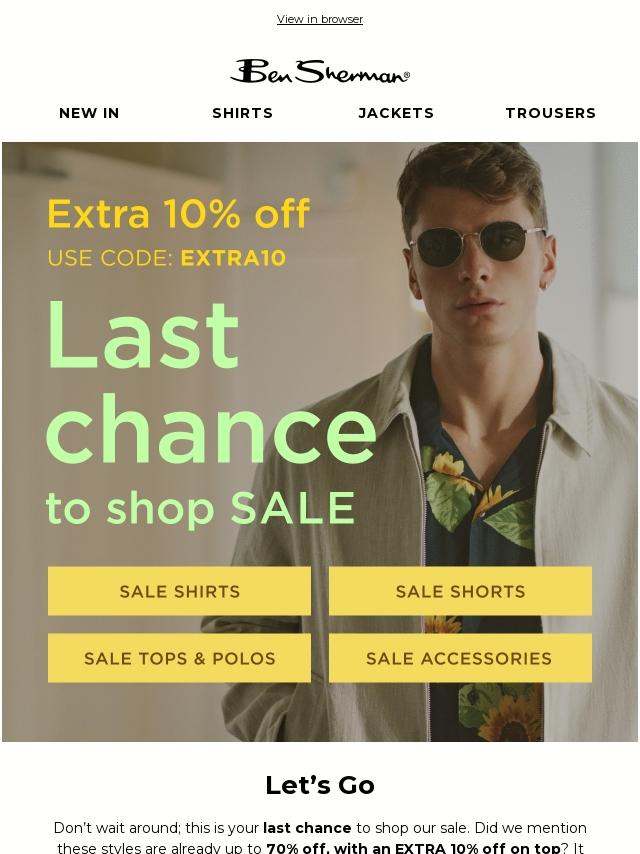Open the SALE TOPS & POLOS button
This screenshot has height=854, width=640.
pyautogui.click(x=179, y=658)
